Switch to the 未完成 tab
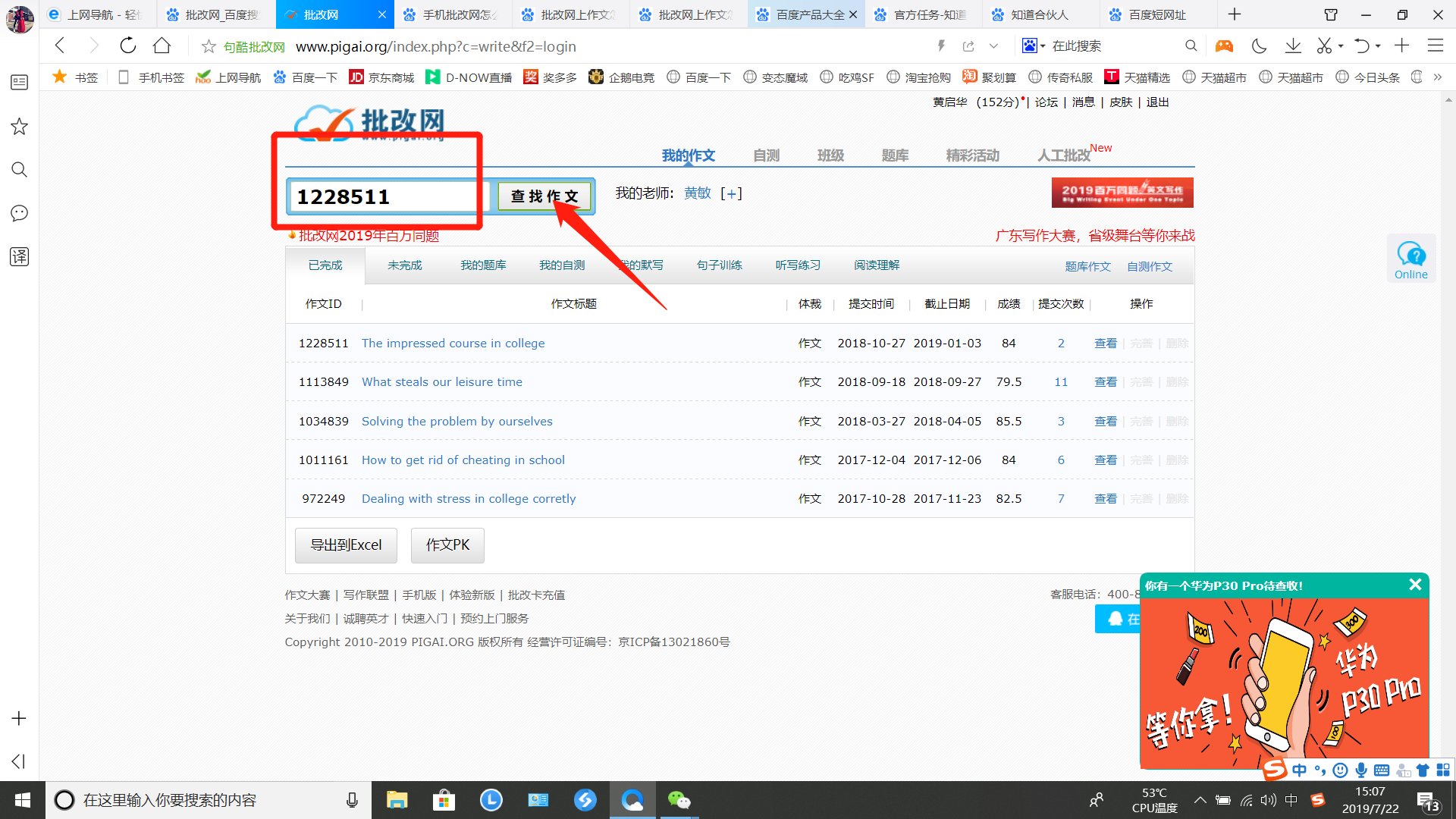1456x819 pixels. (404, 265)
